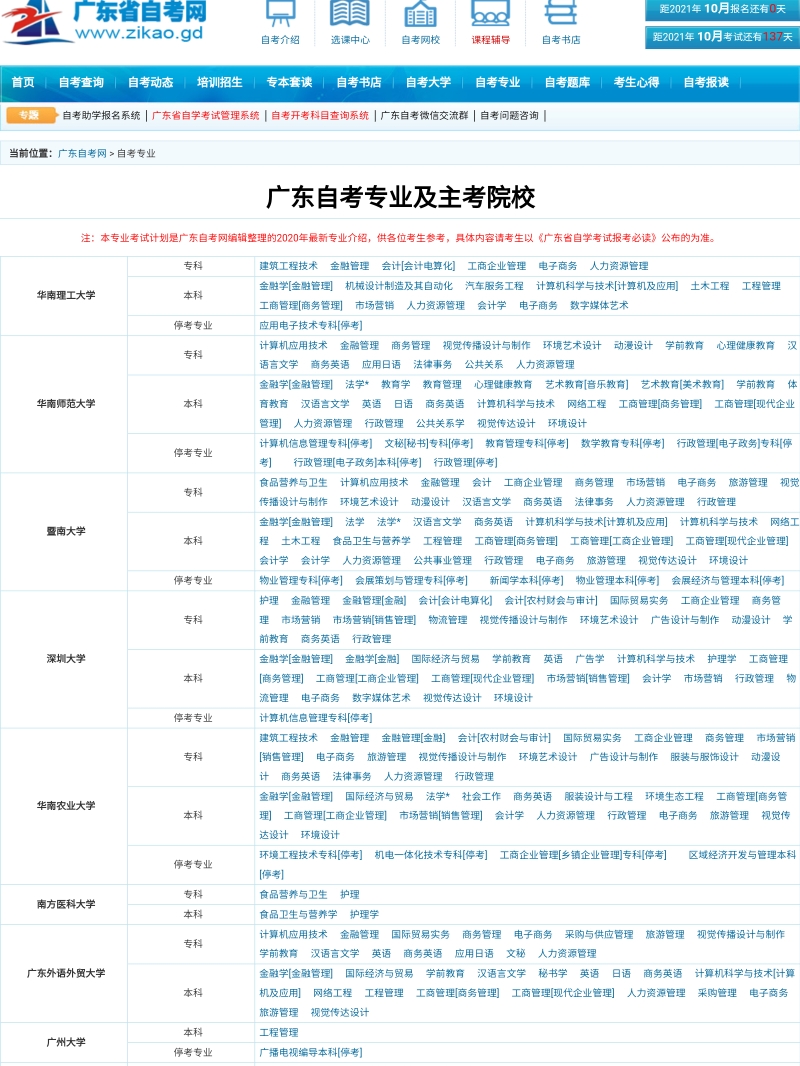Open the 自考介绍 icon
This screenshot has width=800, height=1066.
(280, 22)
